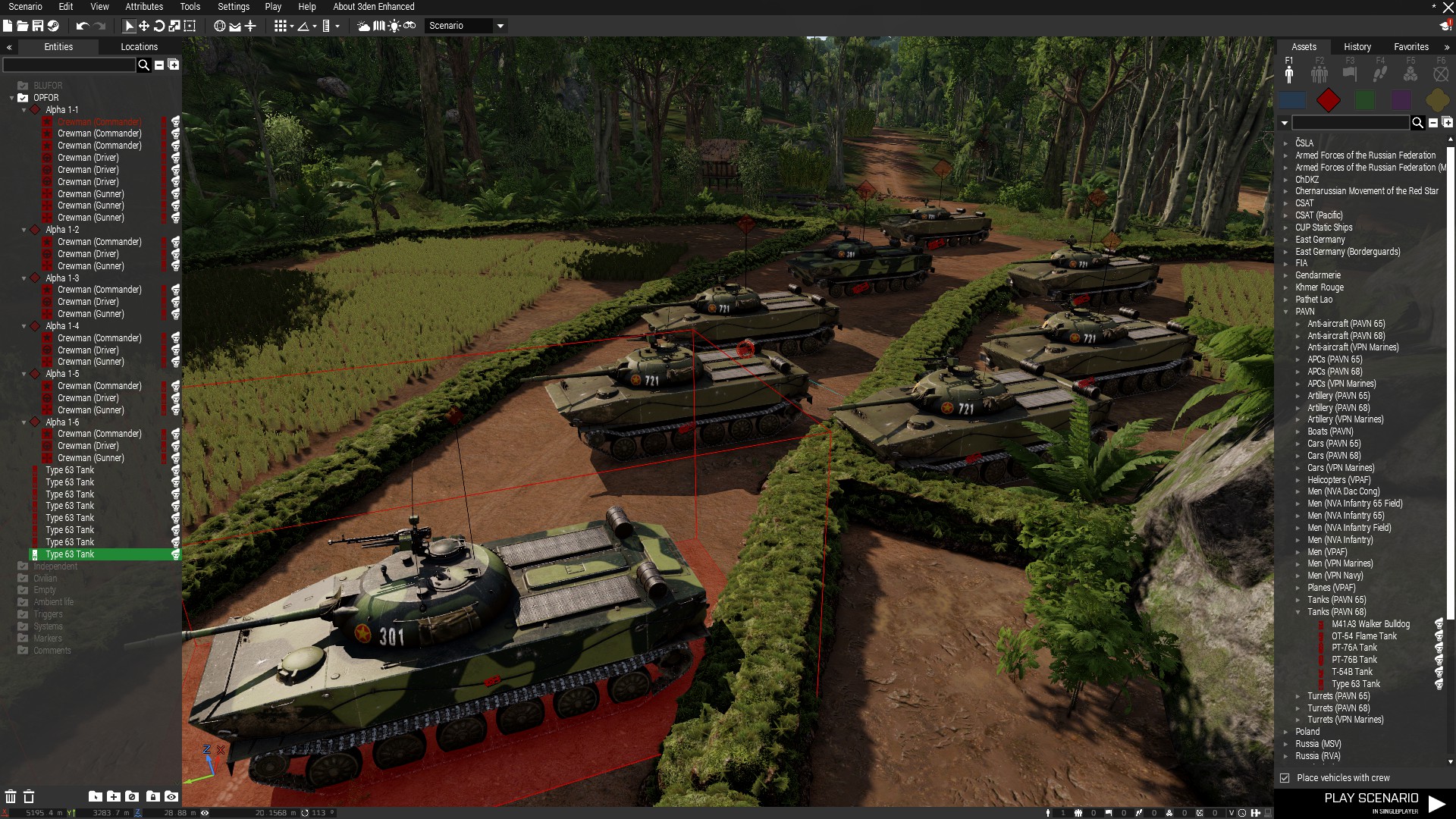Screen dimensions: 1456x819
Task: Collapse the Alpha 1-4 group
Action: click(24, 326)
